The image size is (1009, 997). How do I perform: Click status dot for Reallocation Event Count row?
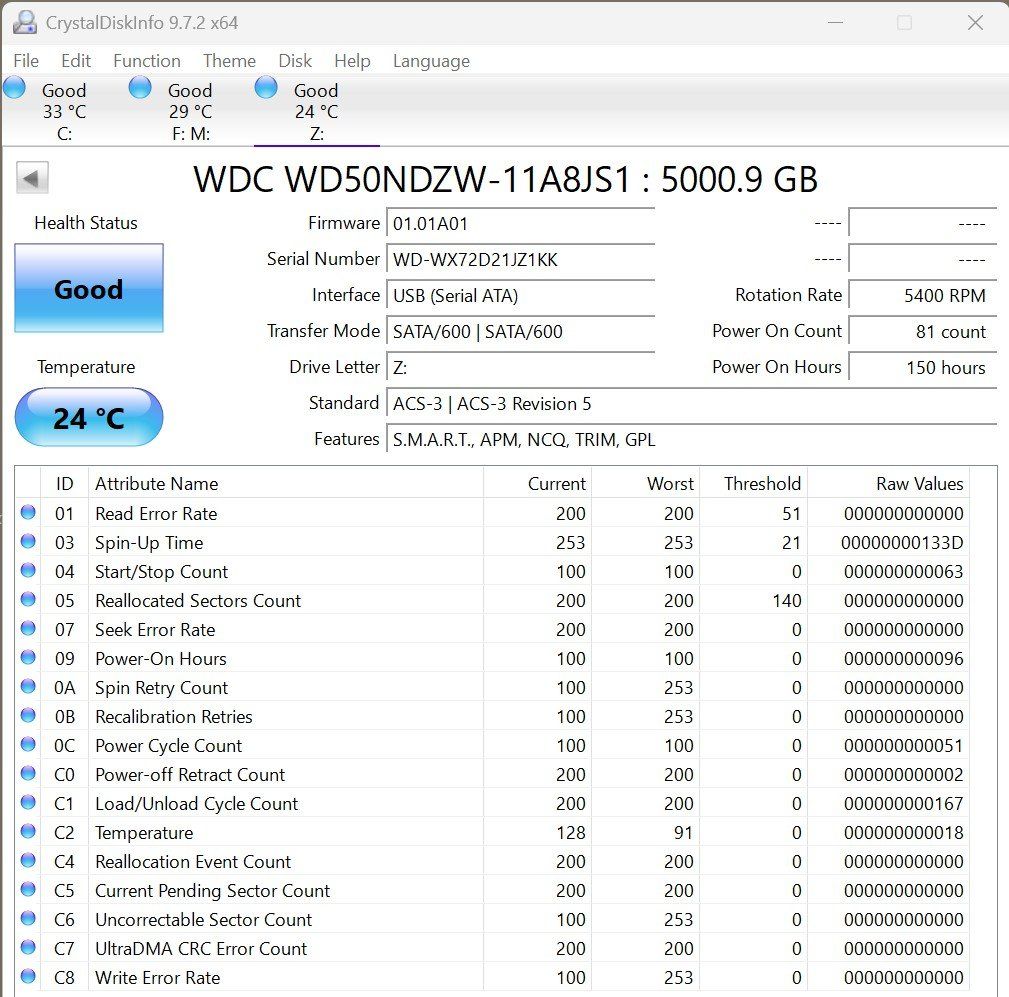coord(28,860)
